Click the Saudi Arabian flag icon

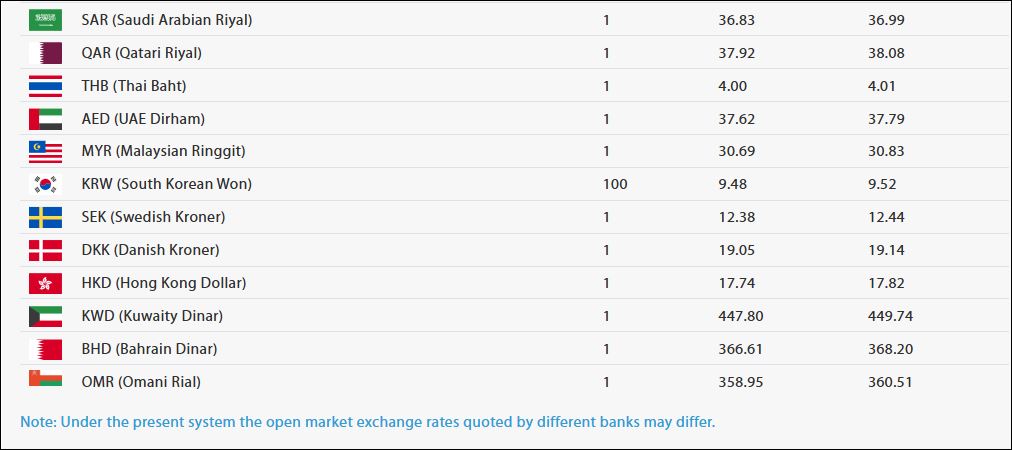point(45,20)
